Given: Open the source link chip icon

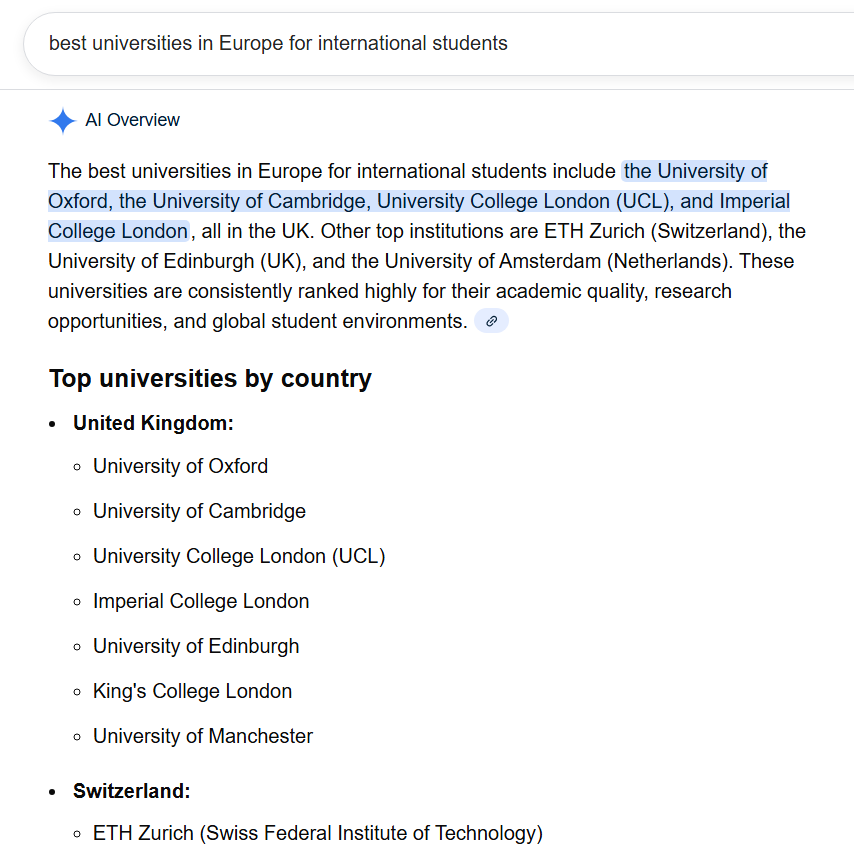Looking at the screenshot, I should (491, 321).
